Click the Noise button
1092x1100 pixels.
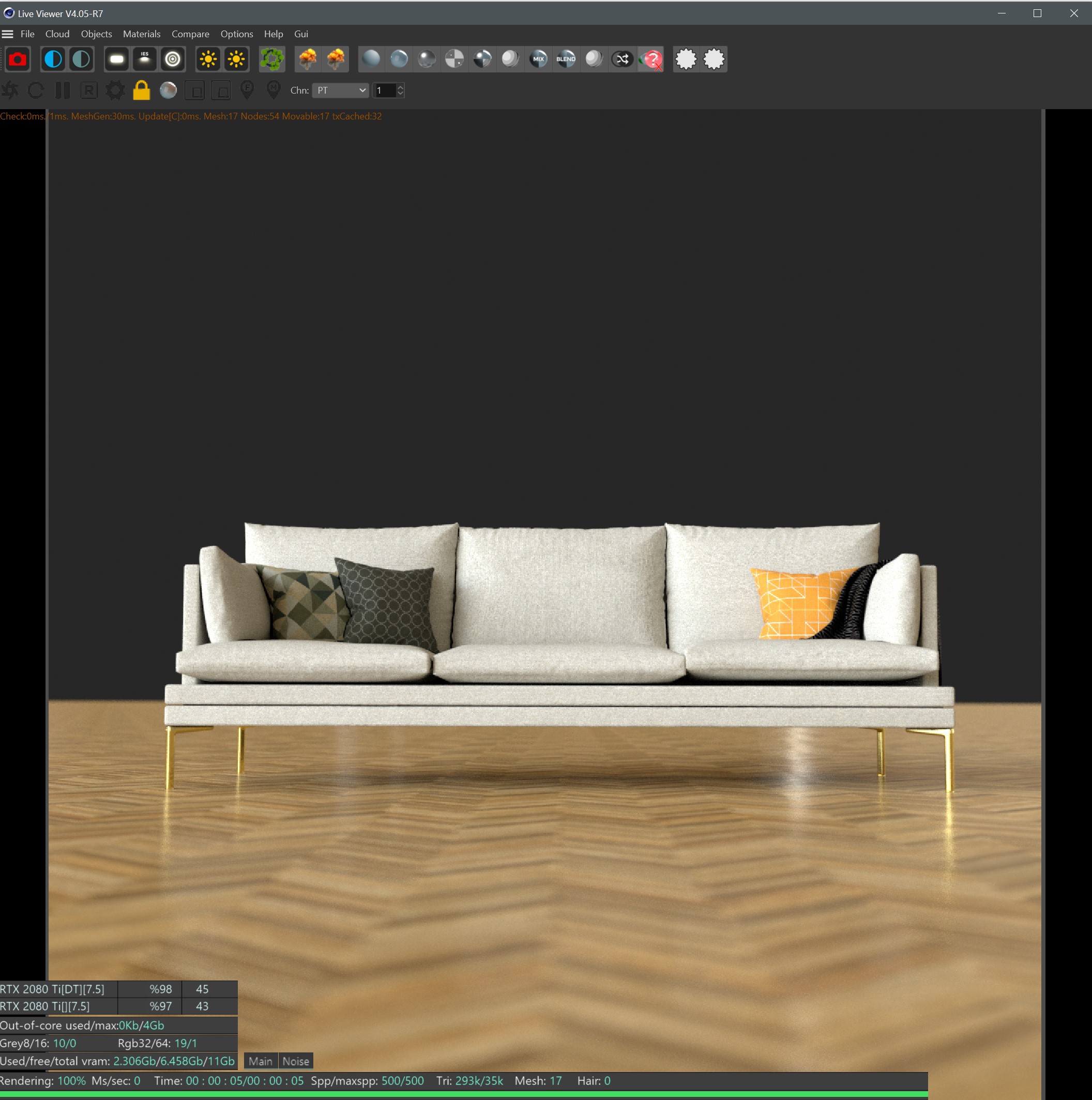pos(295,1061)
